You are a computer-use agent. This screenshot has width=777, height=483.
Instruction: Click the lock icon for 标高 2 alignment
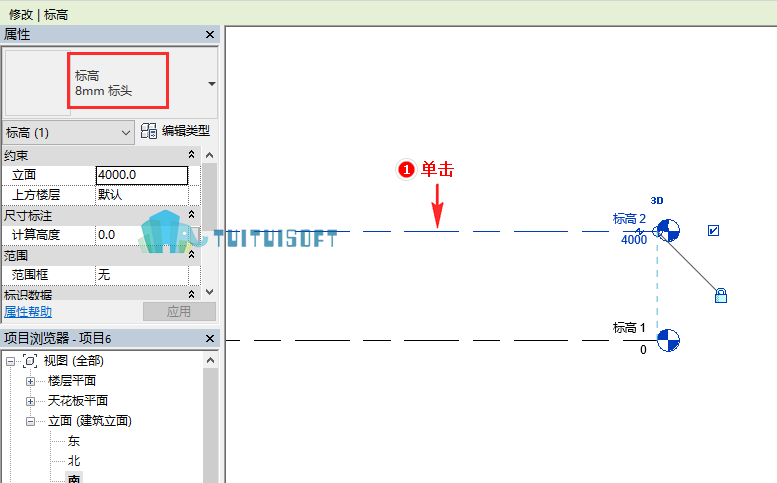click(x=721, y=295)
